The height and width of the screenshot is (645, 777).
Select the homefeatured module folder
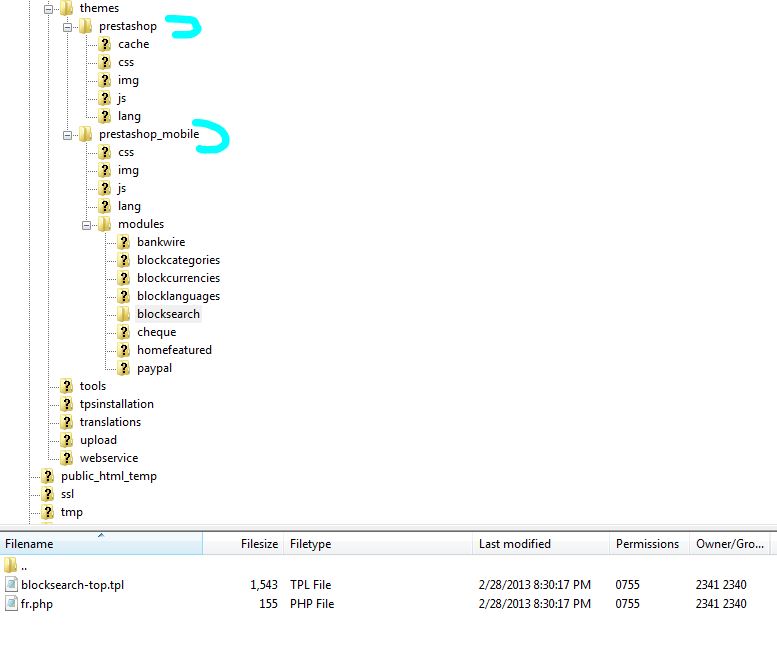point(174,350)
